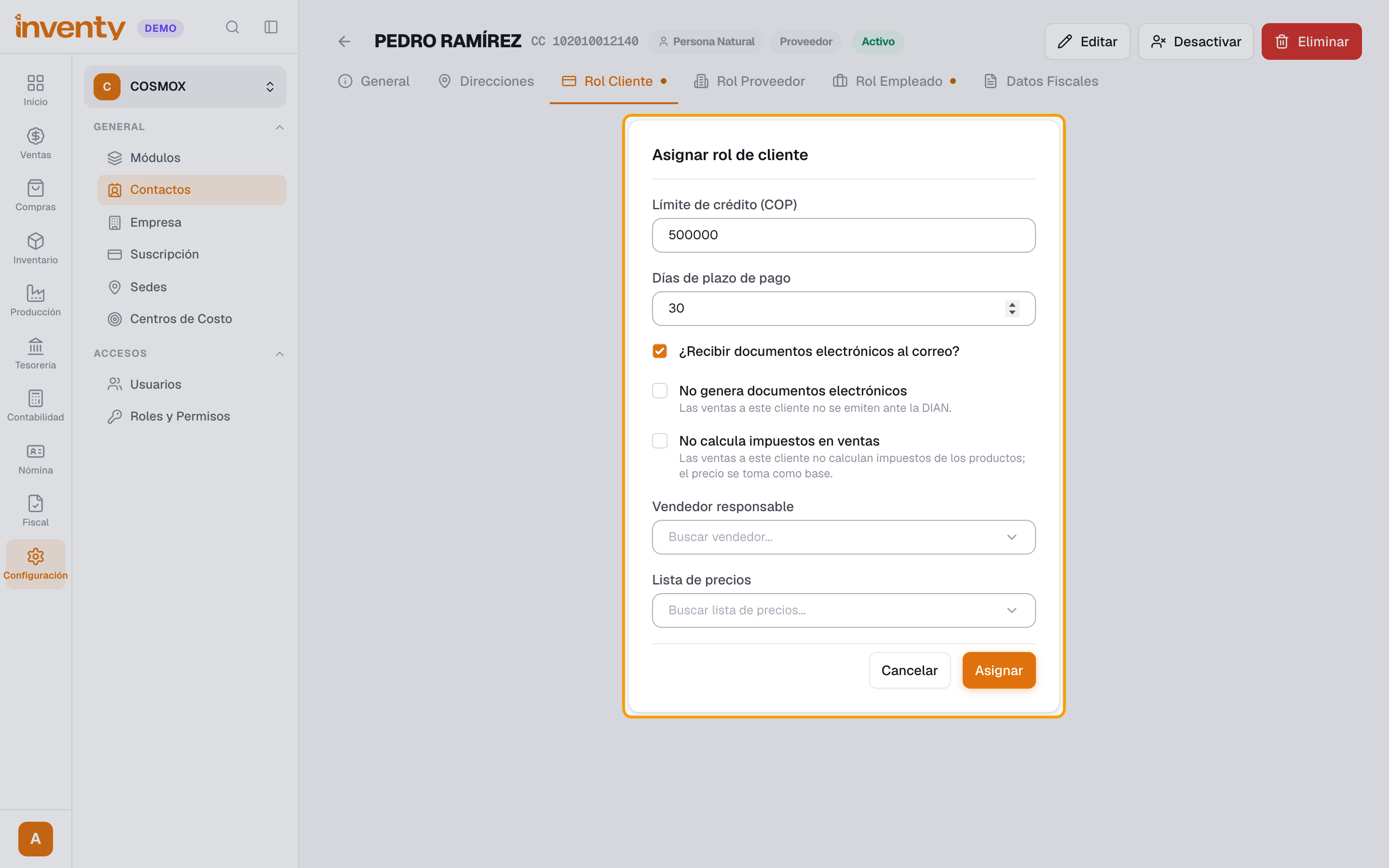Open the Contabilidad module
The image size is (1389, 868).
[36, 406]
